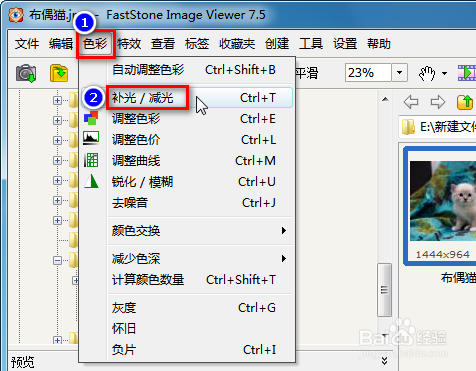Image resolution: width=476 pixels, height=371 pixels.
Task: Open the 色彩 menu
Action: [x=95, y=44]
